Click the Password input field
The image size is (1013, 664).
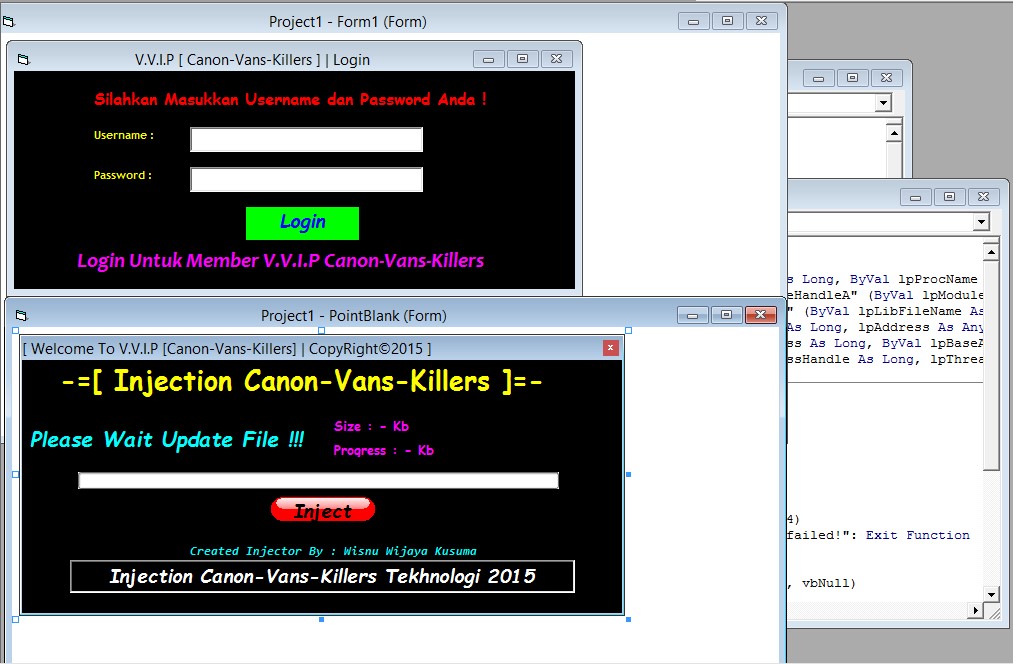coord(306,180)
